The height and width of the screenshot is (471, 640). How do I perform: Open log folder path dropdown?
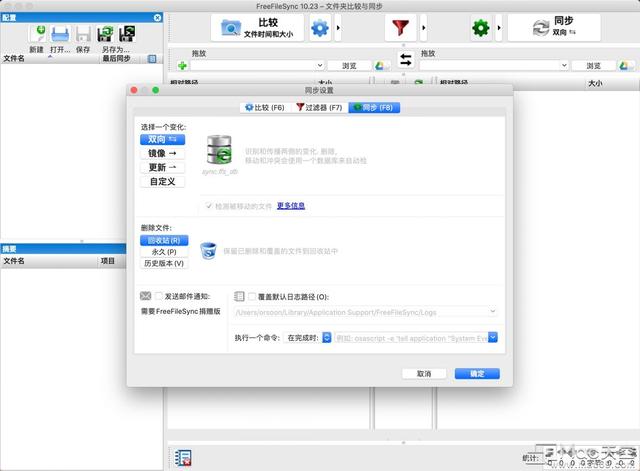(x=493, y=312)
